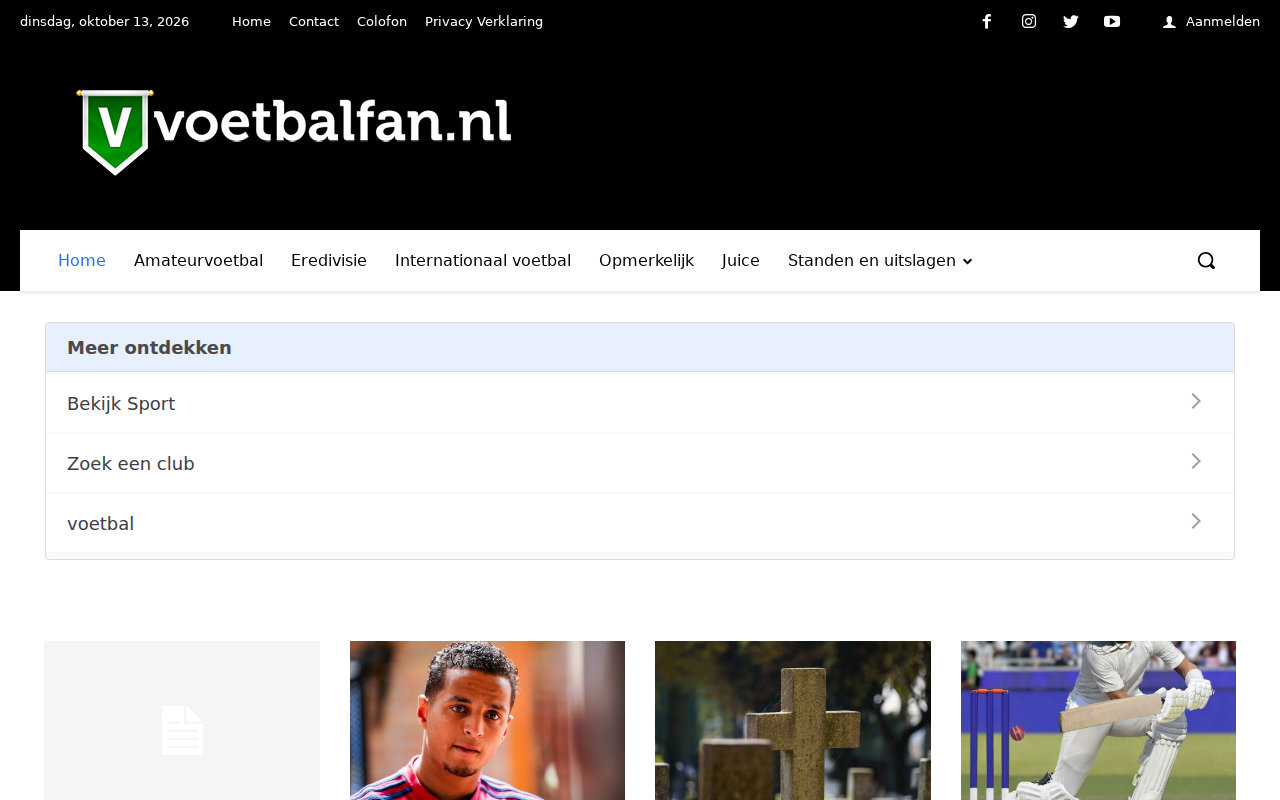Click the Bekijk Sport chevron arrow
This screenshot has width=1280, height=800.
[x=1196, y=402]
